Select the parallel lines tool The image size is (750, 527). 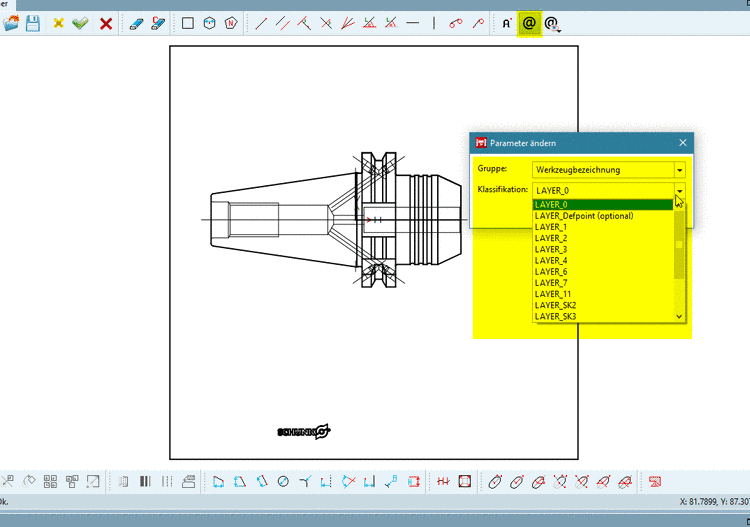click(x=283, y=23)
